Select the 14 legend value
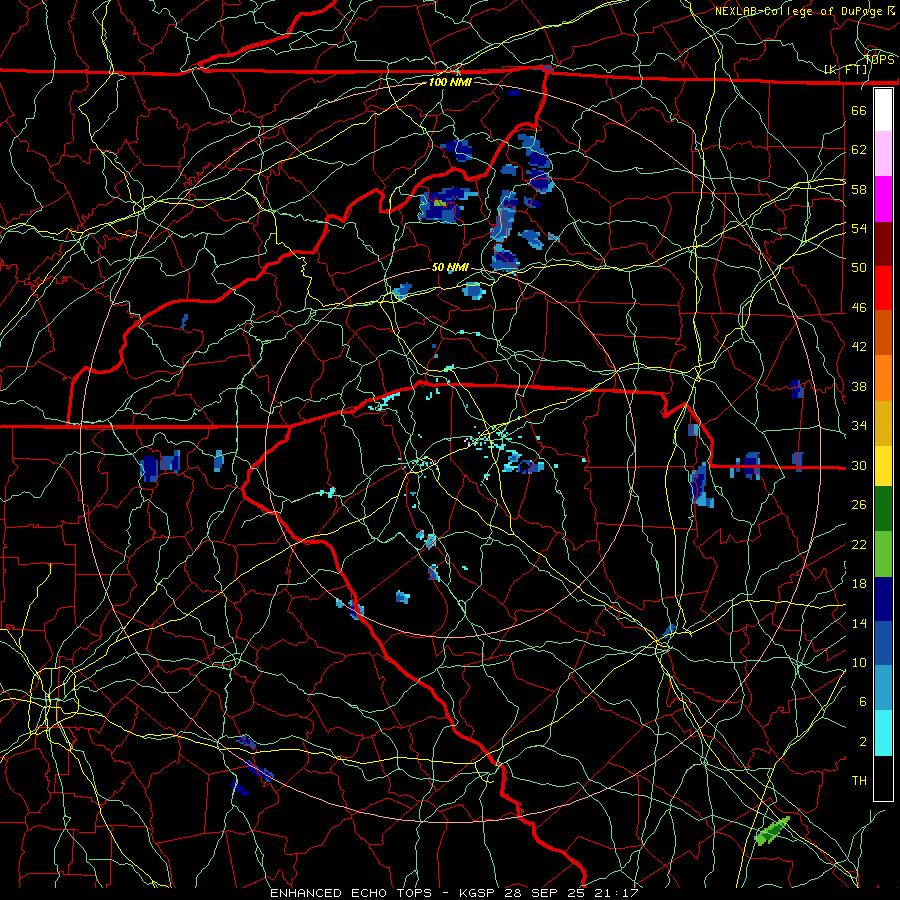 (x=859, y=623)
